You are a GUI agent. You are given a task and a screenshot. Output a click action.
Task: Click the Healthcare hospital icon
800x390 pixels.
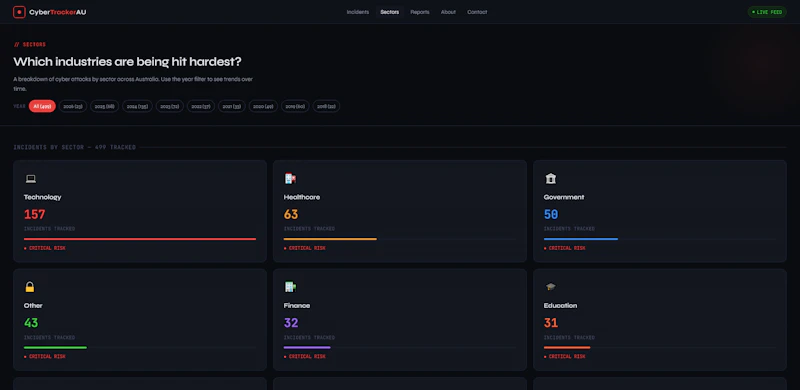point(290,179)
